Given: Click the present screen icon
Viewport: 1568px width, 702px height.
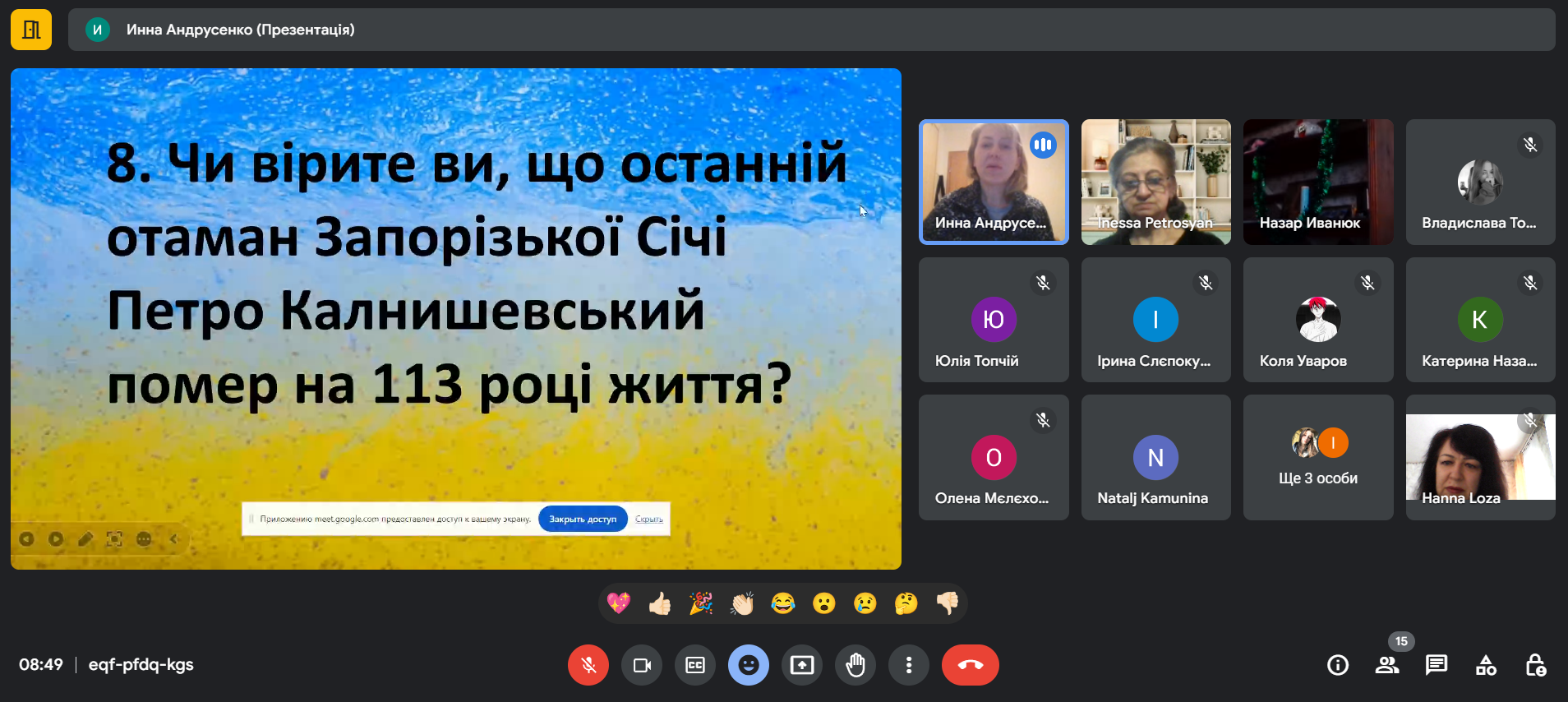Looking at the screenshot, I should (802, 665).
